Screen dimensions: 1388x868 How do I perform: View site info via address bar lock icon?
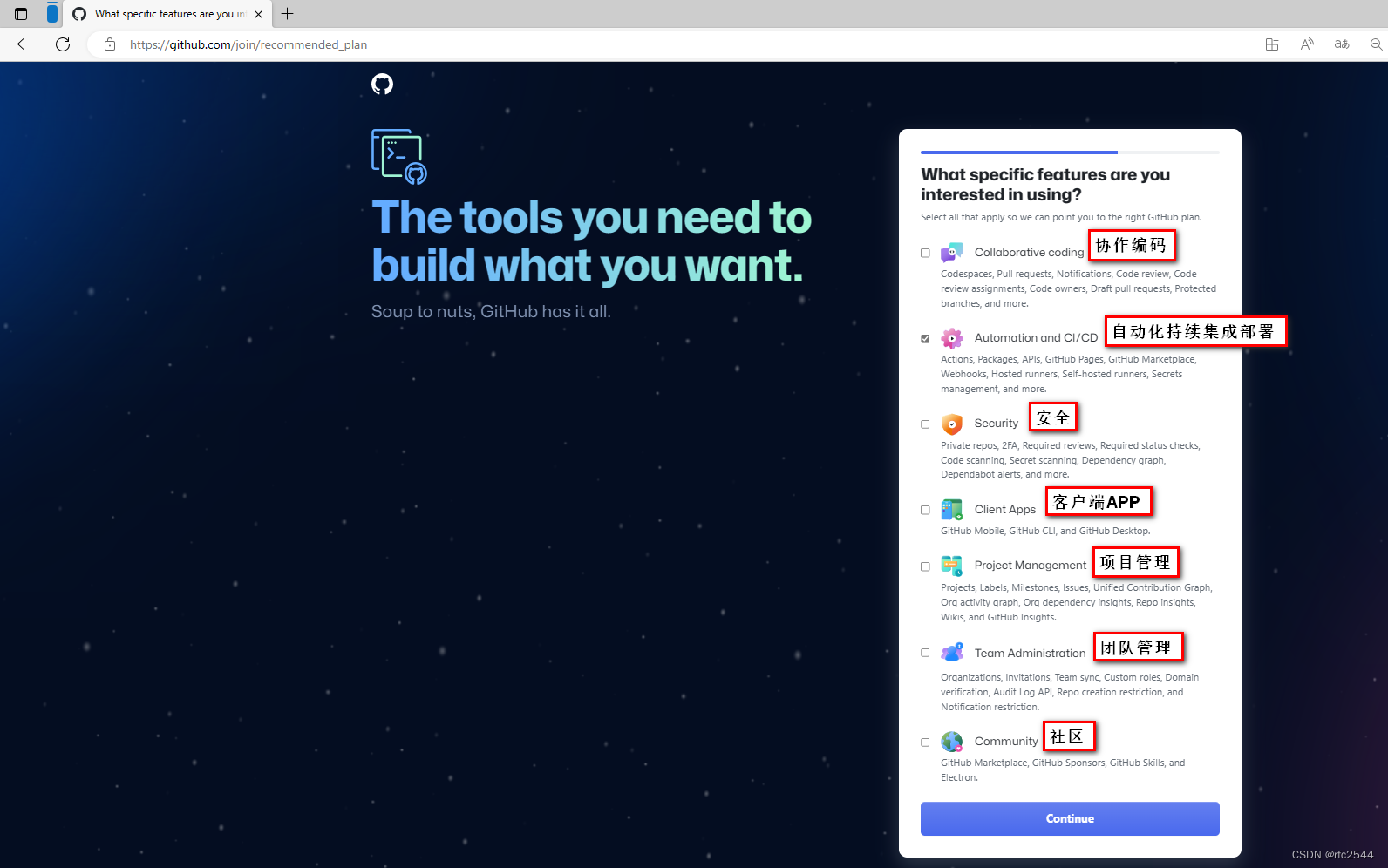(x=110, y=44)
